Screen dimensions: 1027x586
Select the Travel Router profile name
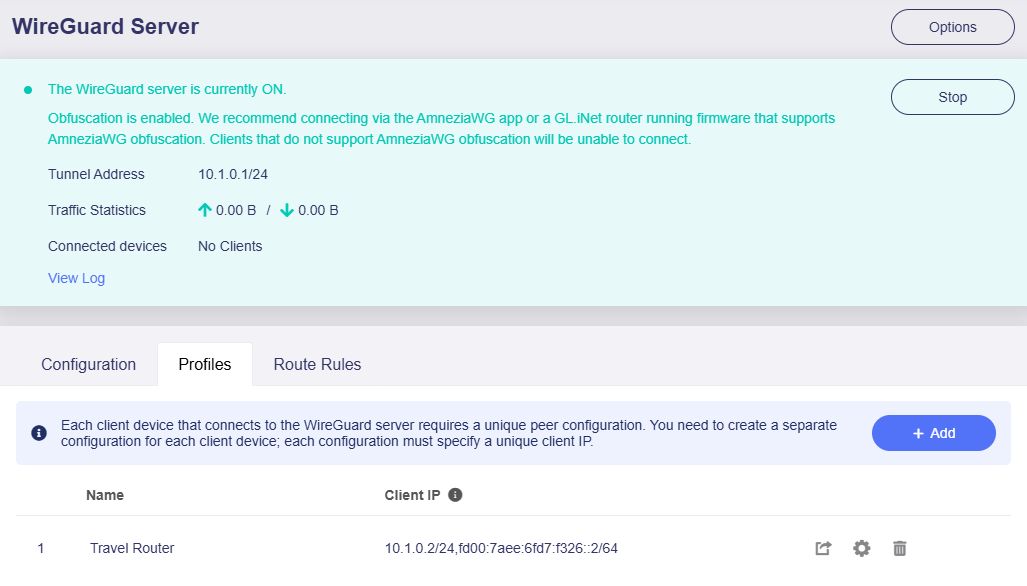[132, 548]
